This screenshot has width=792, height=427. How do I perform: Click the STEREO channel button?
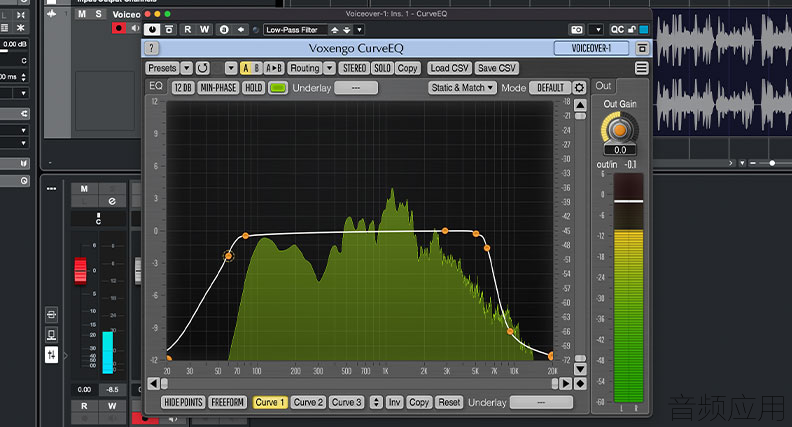click(354, 68)
